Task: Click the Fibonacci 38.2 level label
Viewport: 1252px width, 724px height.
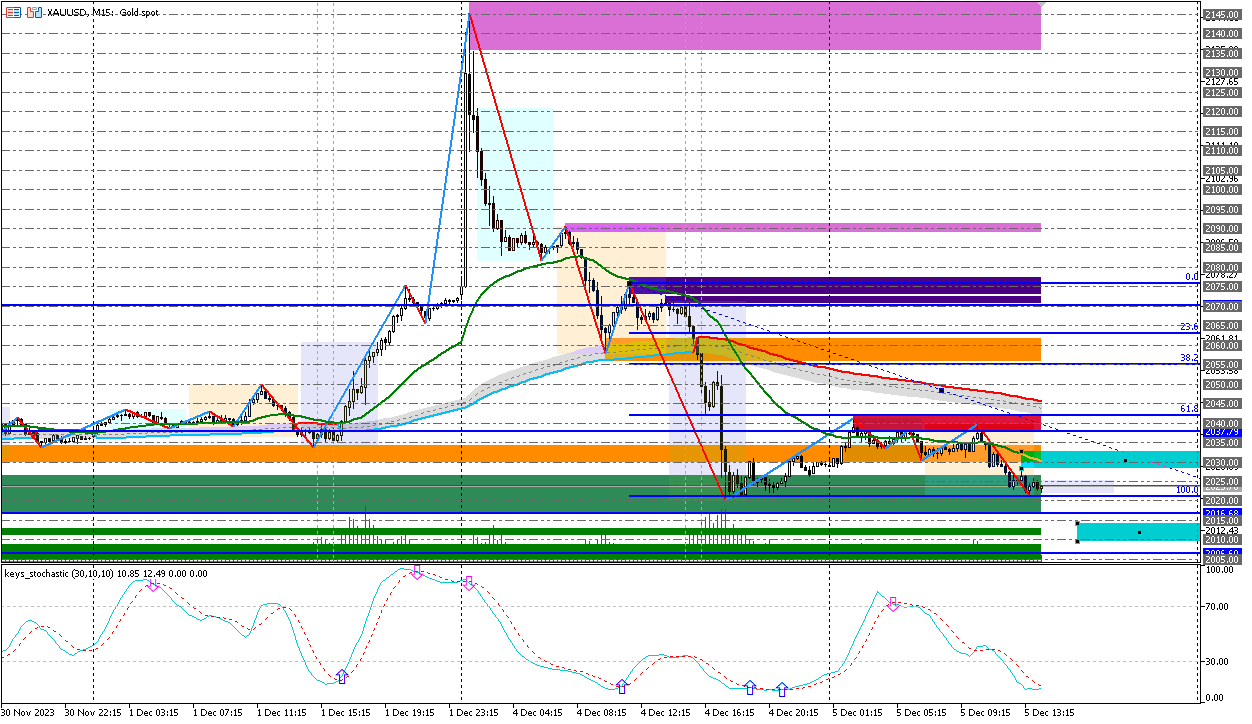Action: point(1189,358)
